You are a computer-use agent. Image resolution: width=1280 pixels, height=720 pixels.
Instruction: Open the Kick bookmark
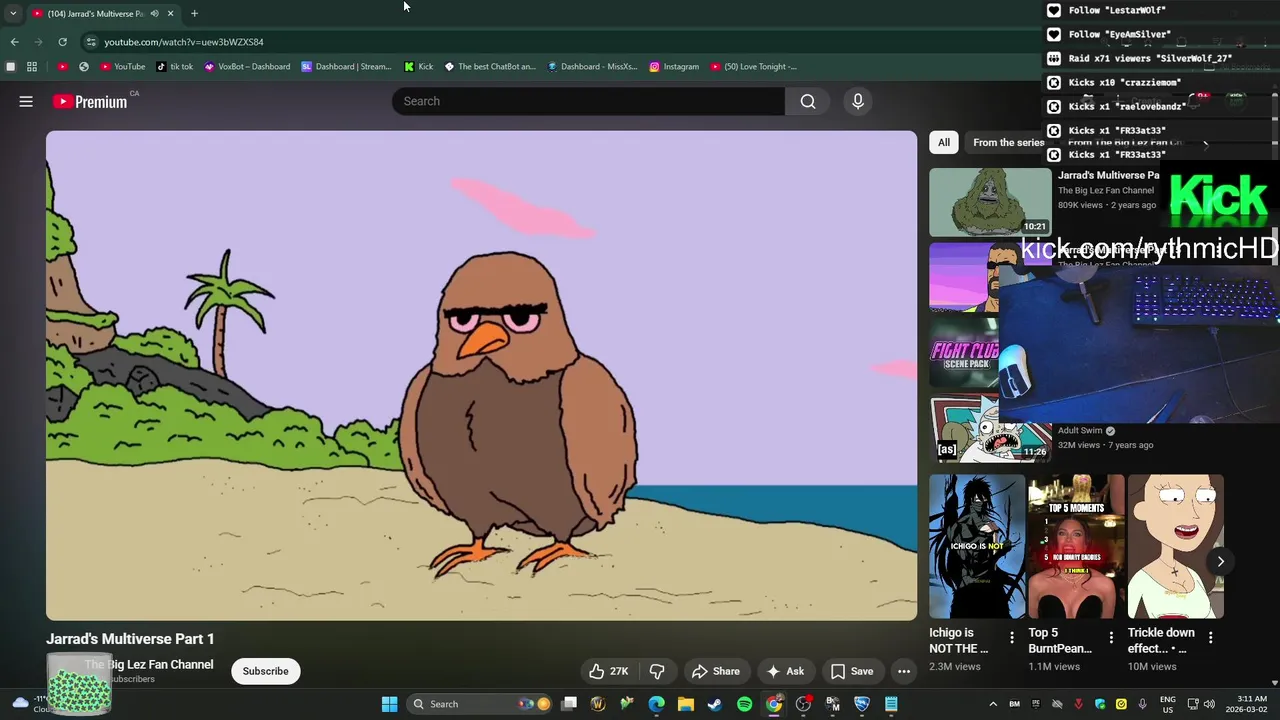(418, 67)
